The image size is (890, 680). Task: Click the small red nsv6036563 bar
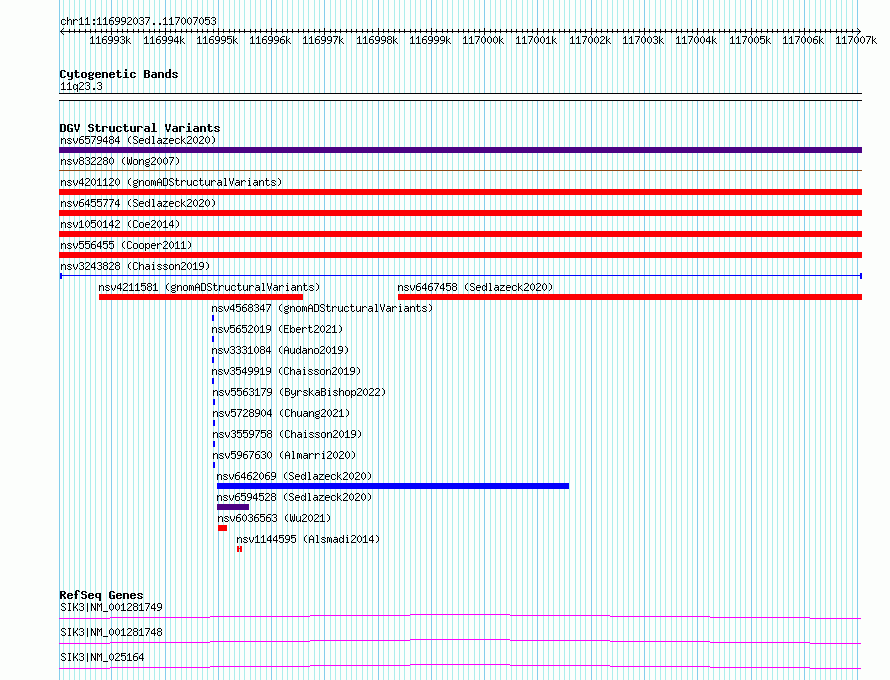(x=222, y=528)
